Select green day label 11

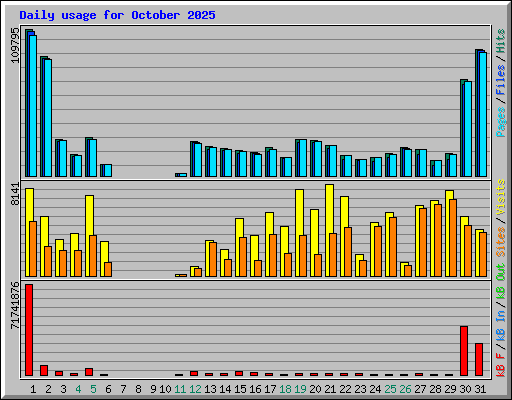coord(180,389)
